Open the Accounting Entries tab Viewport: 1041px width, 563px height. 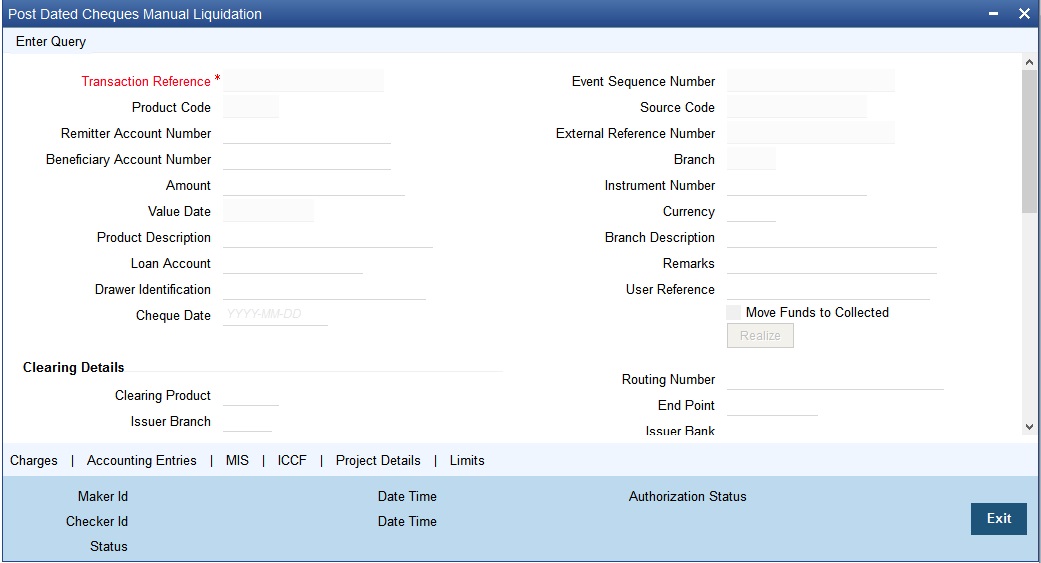141,461
